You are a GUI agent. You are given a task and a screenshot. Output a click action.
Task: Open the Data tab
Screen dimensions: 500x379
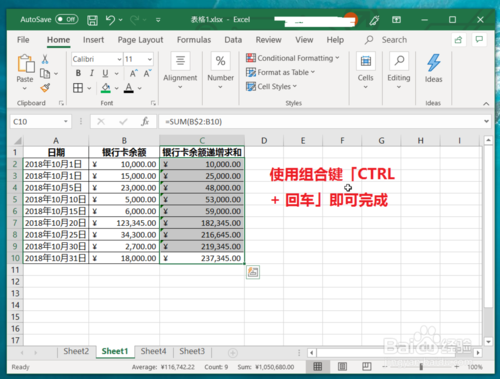coord(233,40)
